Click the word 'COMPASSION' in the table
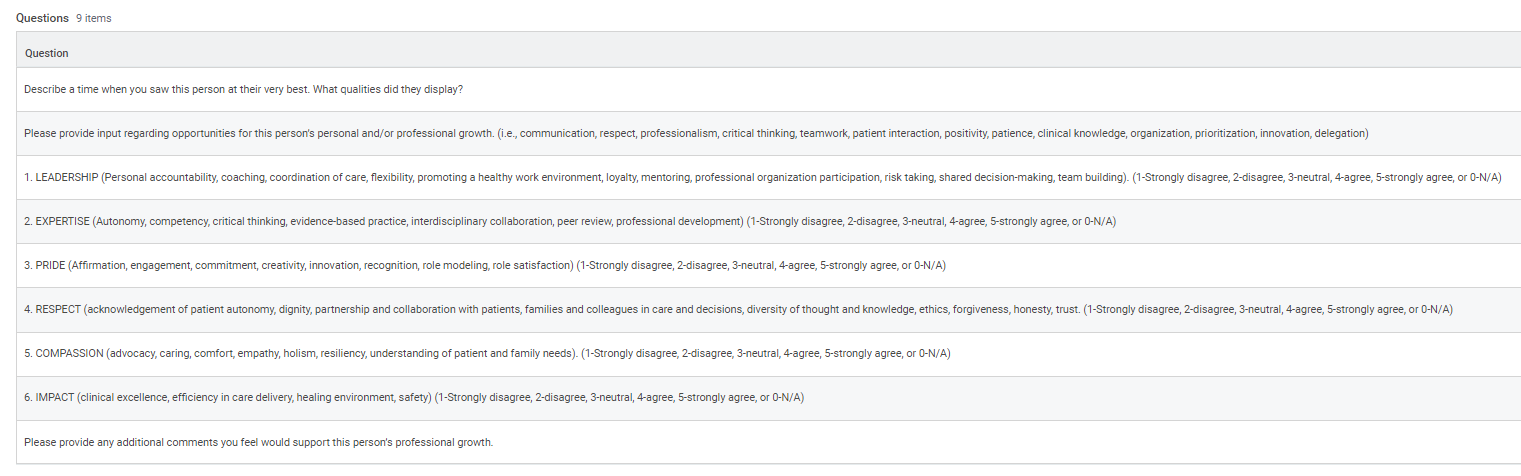1521x476 pixels. (70, 353)
